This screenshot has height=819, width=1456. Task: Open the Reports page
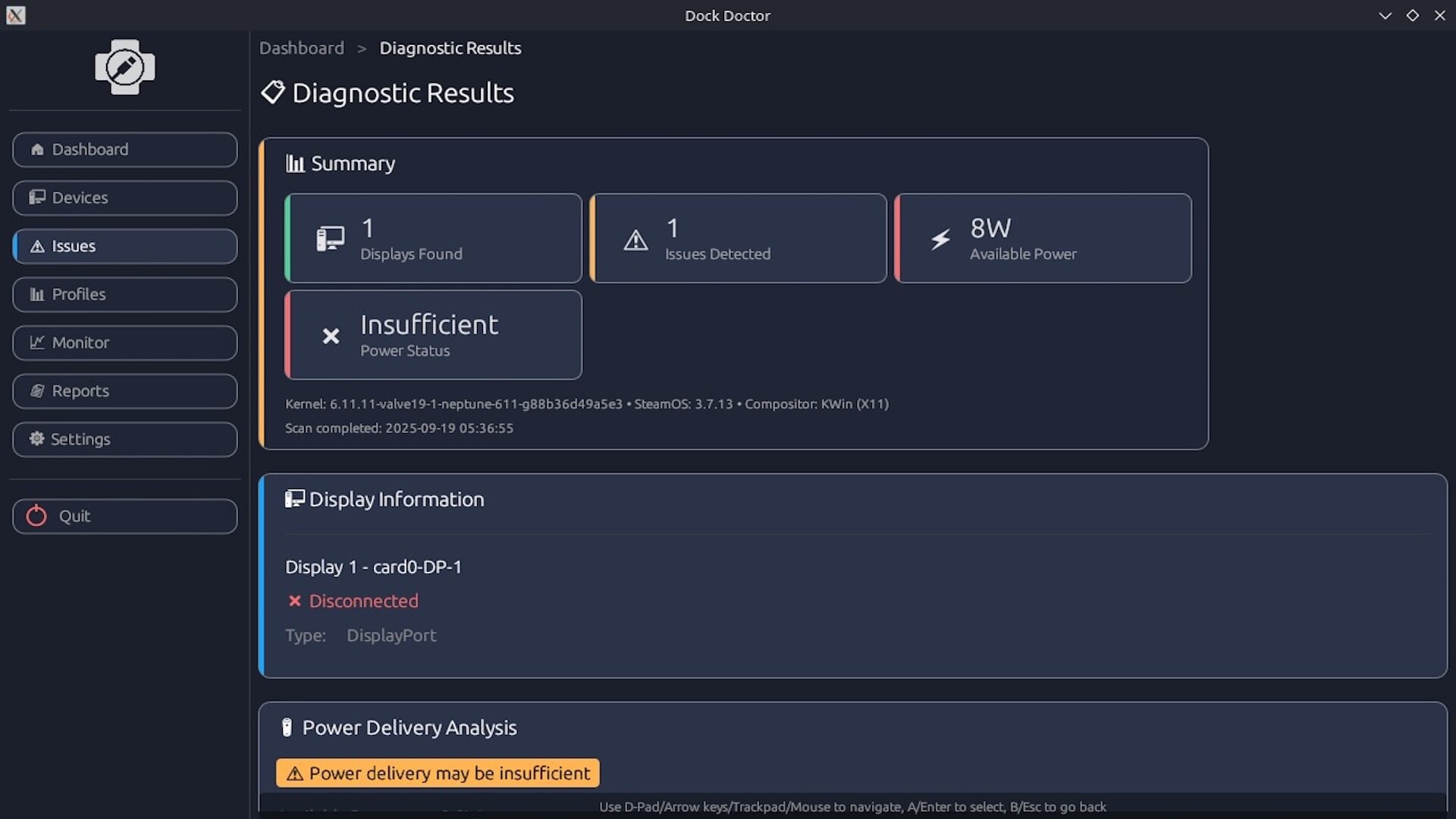(x=125, y=391)
